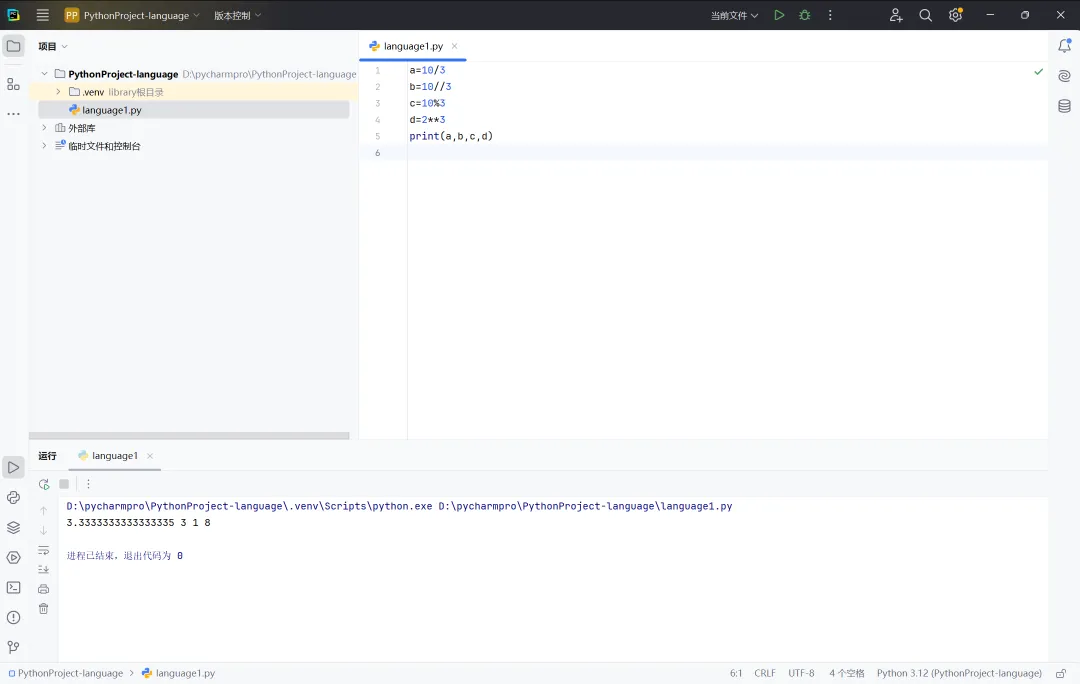The height and width of the screenshot is (684, 1080).
Task: Open the Problems tool window icon
Action: (x=13, y=618)
